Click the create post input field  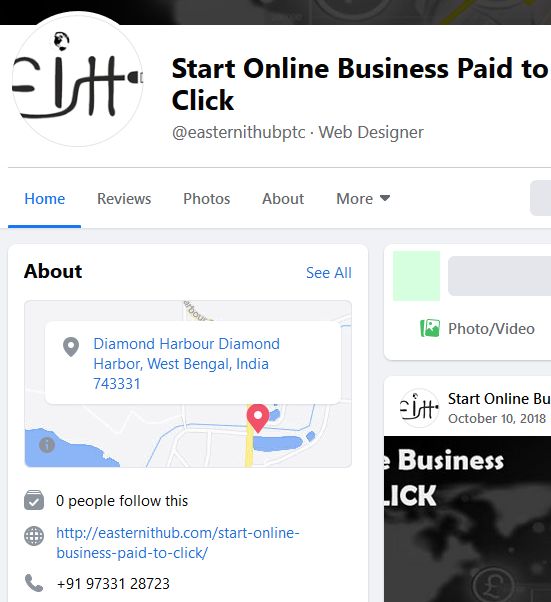[499, 276]
